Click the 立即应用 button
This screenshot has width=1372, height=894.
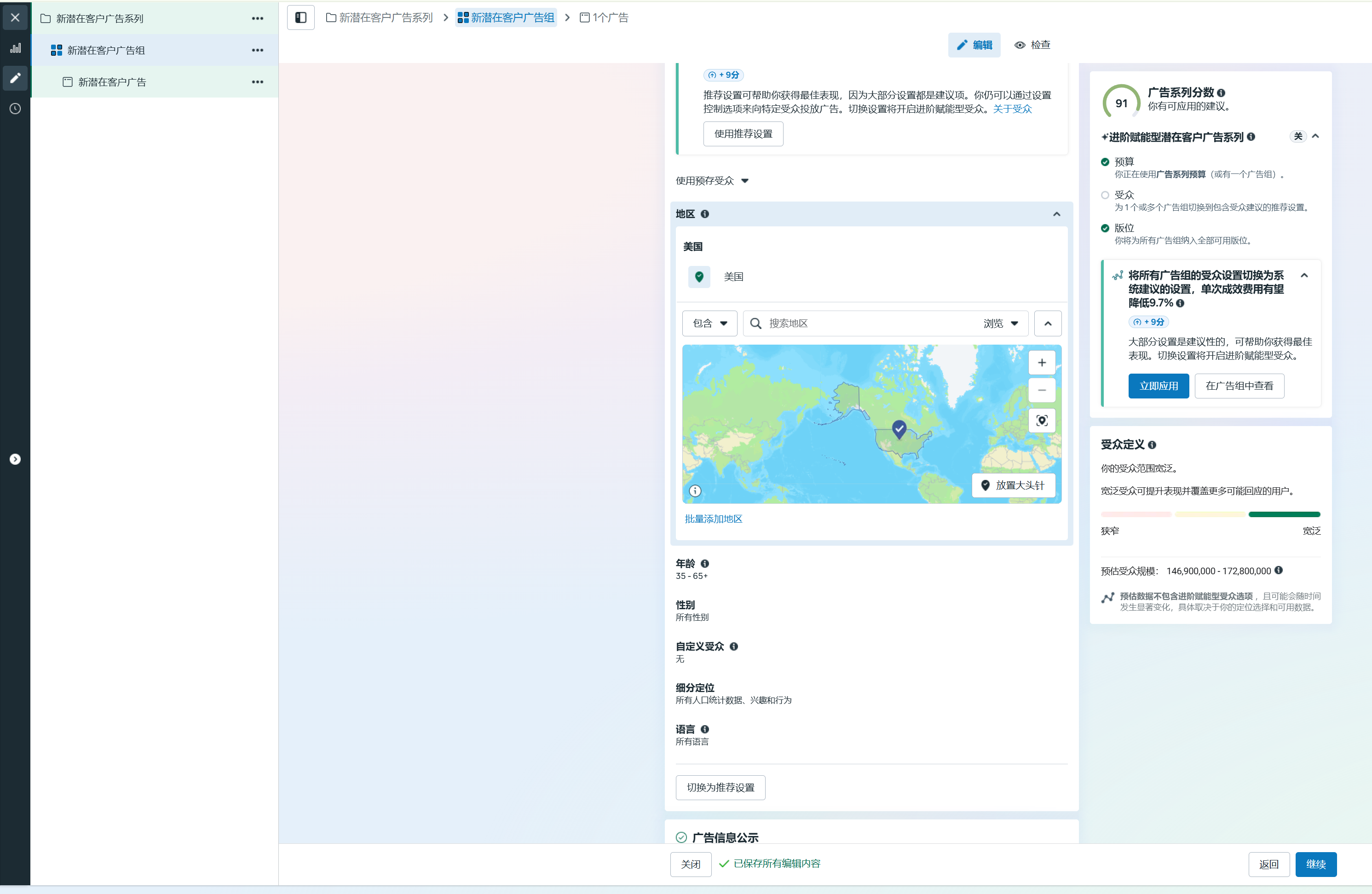pos(1159,386)
